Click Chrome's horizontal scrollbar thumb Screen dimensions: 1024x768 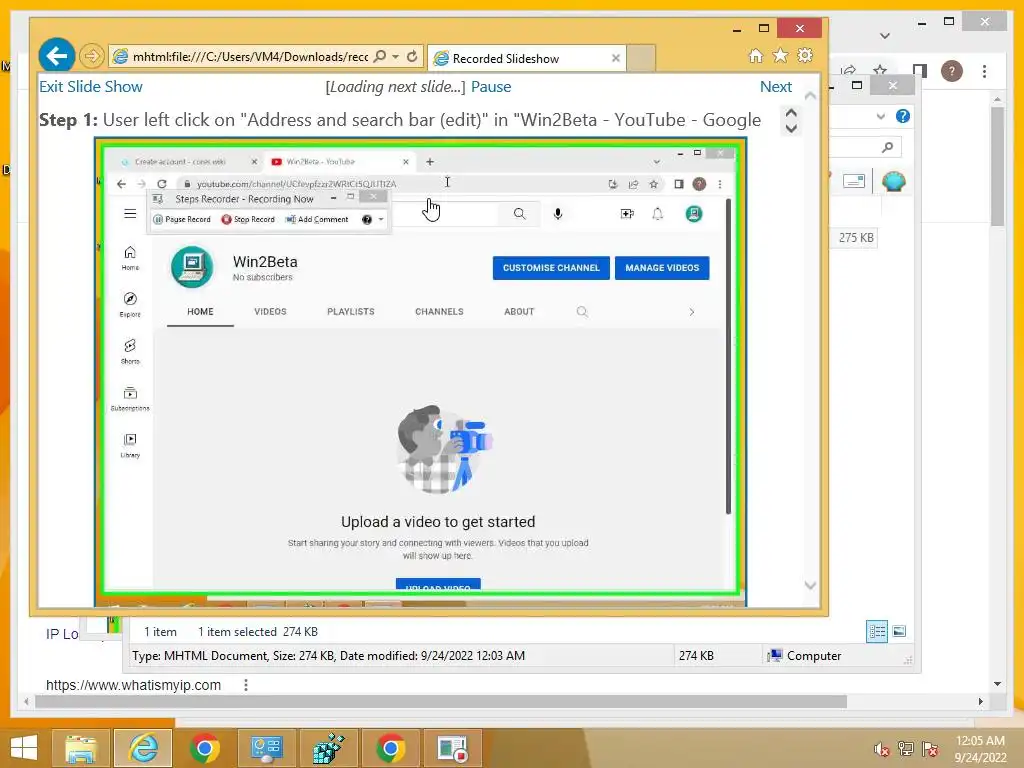(441, 701)
